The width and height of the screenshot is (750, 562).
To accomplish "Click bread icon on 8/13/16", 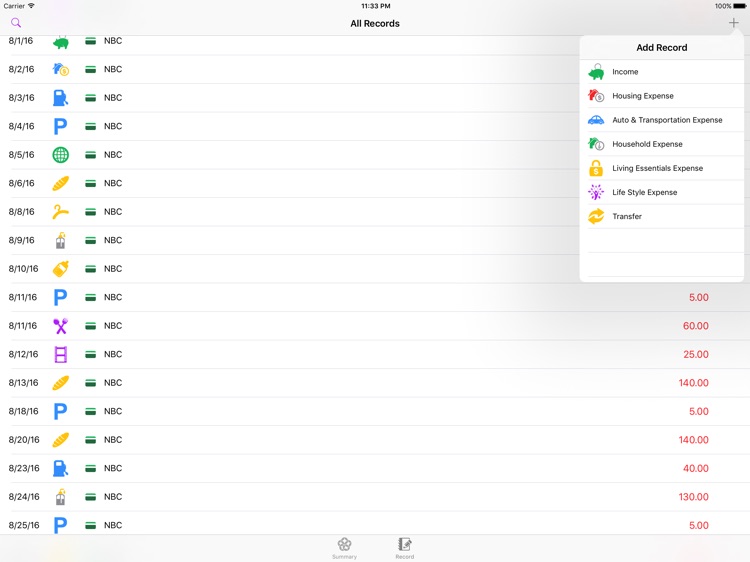I will 60,383.
